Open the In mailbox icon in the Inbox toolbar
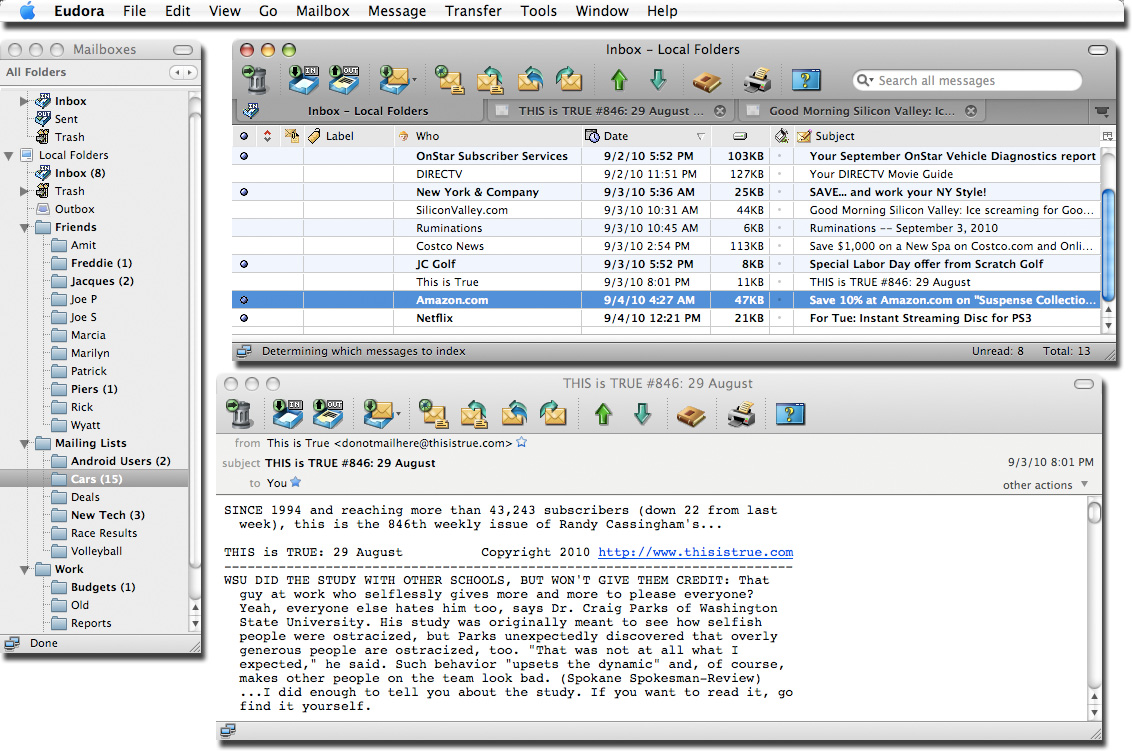Screen dimensions: 1132x751 click(303, 80)
